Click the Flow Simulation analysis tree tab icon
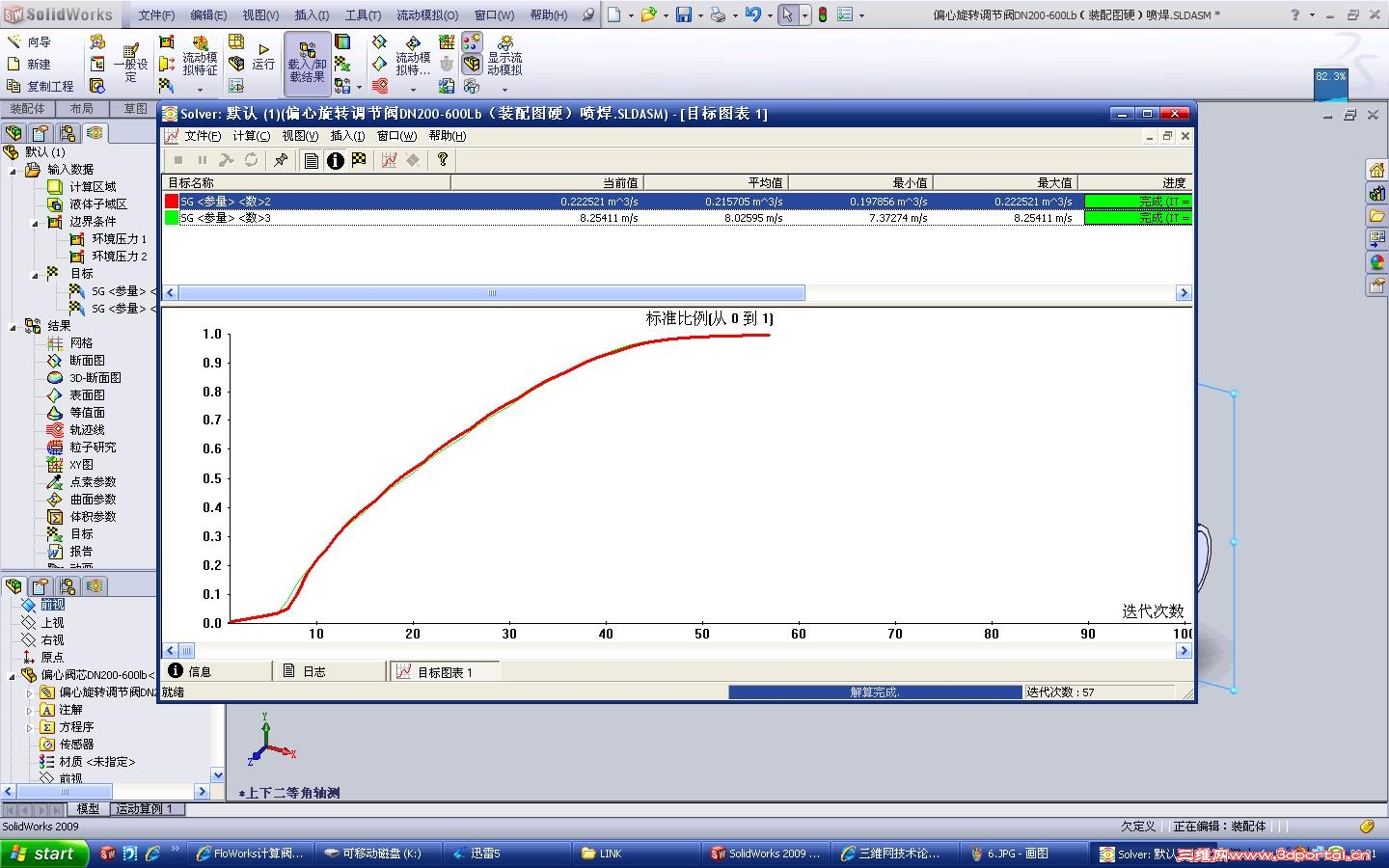This screenshot has height=868, width=1389. coord(94,133)
